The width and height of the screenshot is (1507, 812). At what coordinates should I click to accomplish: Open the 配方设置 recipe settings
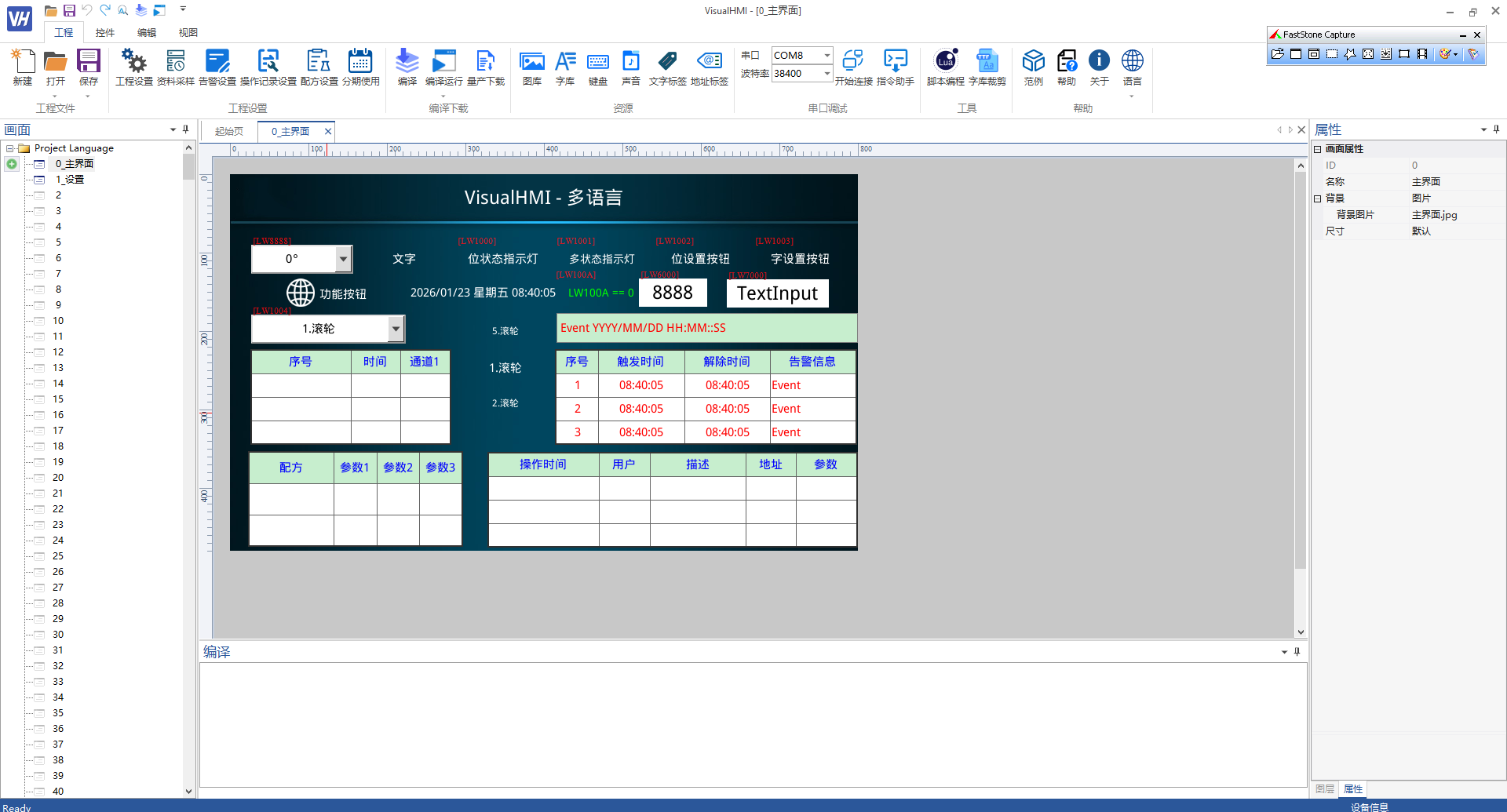coord(319,67)
